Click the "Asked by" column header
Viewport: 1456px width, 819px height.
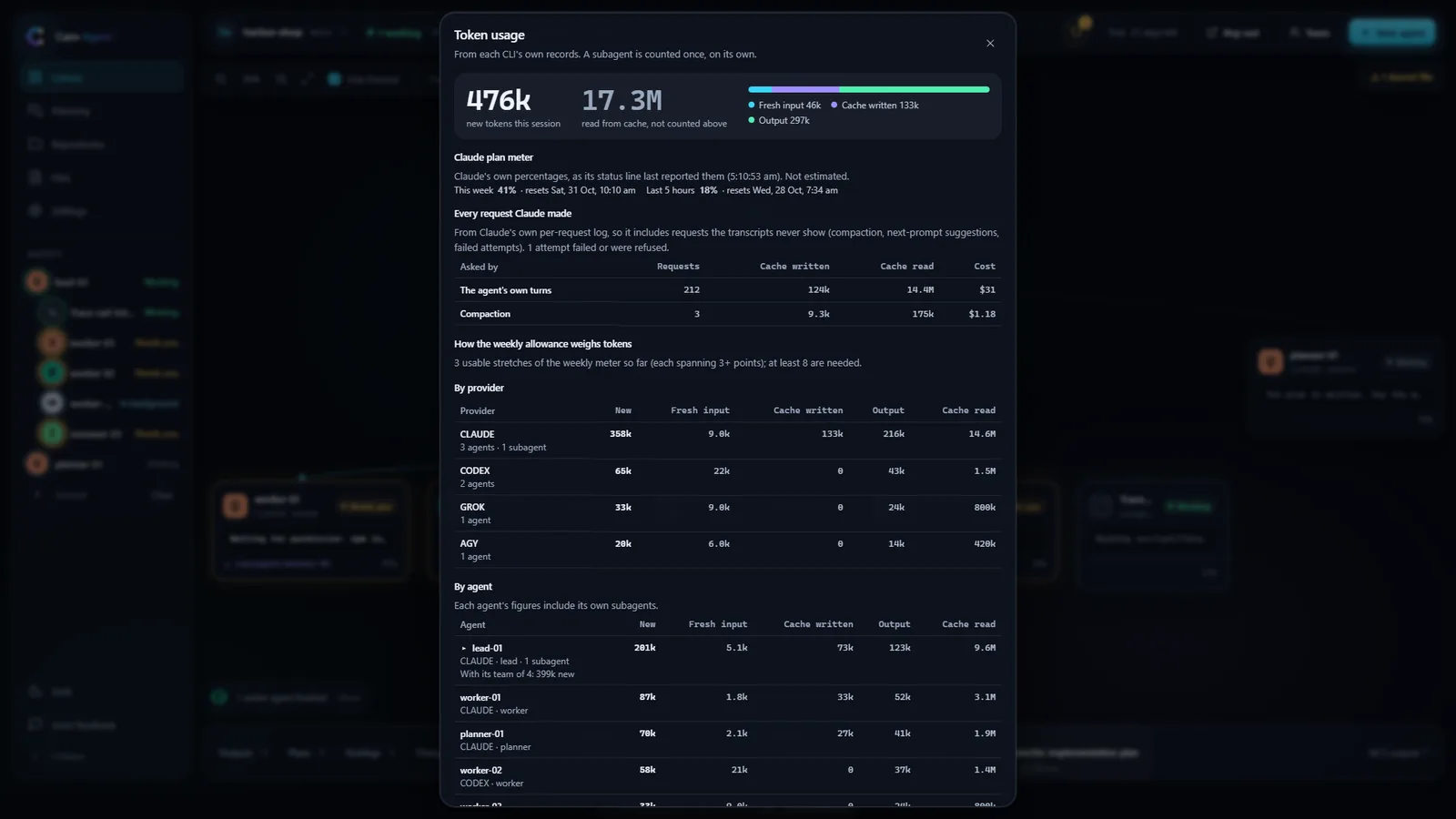click(x=479, y=267)
